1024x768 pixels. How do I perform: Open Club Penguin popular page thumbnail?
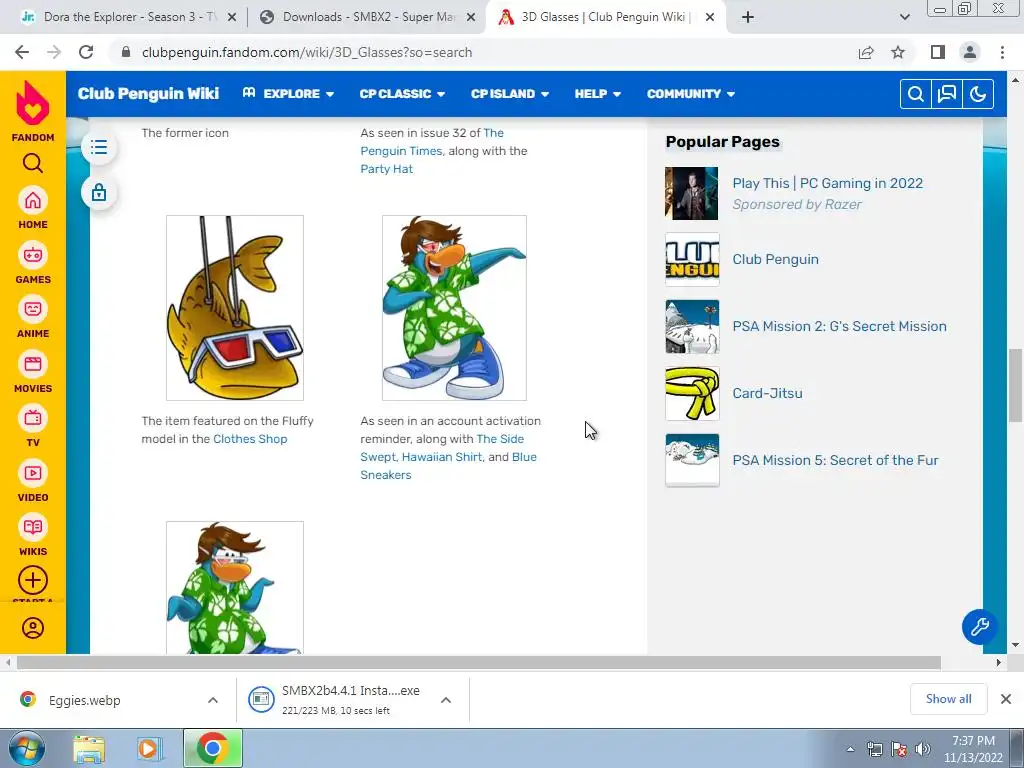click(x=692, y=259)
